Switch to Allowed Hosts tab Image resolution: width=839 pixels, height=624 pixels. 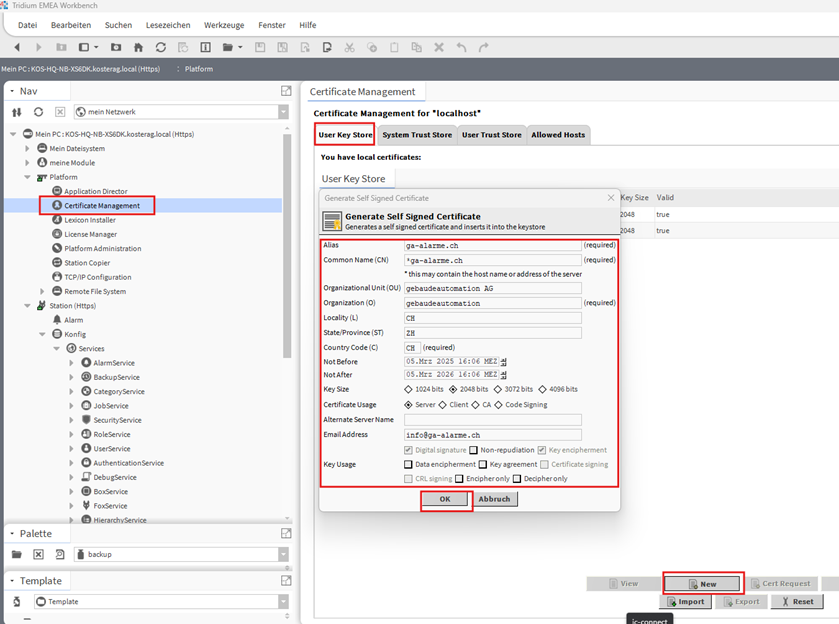pos(558,135)
